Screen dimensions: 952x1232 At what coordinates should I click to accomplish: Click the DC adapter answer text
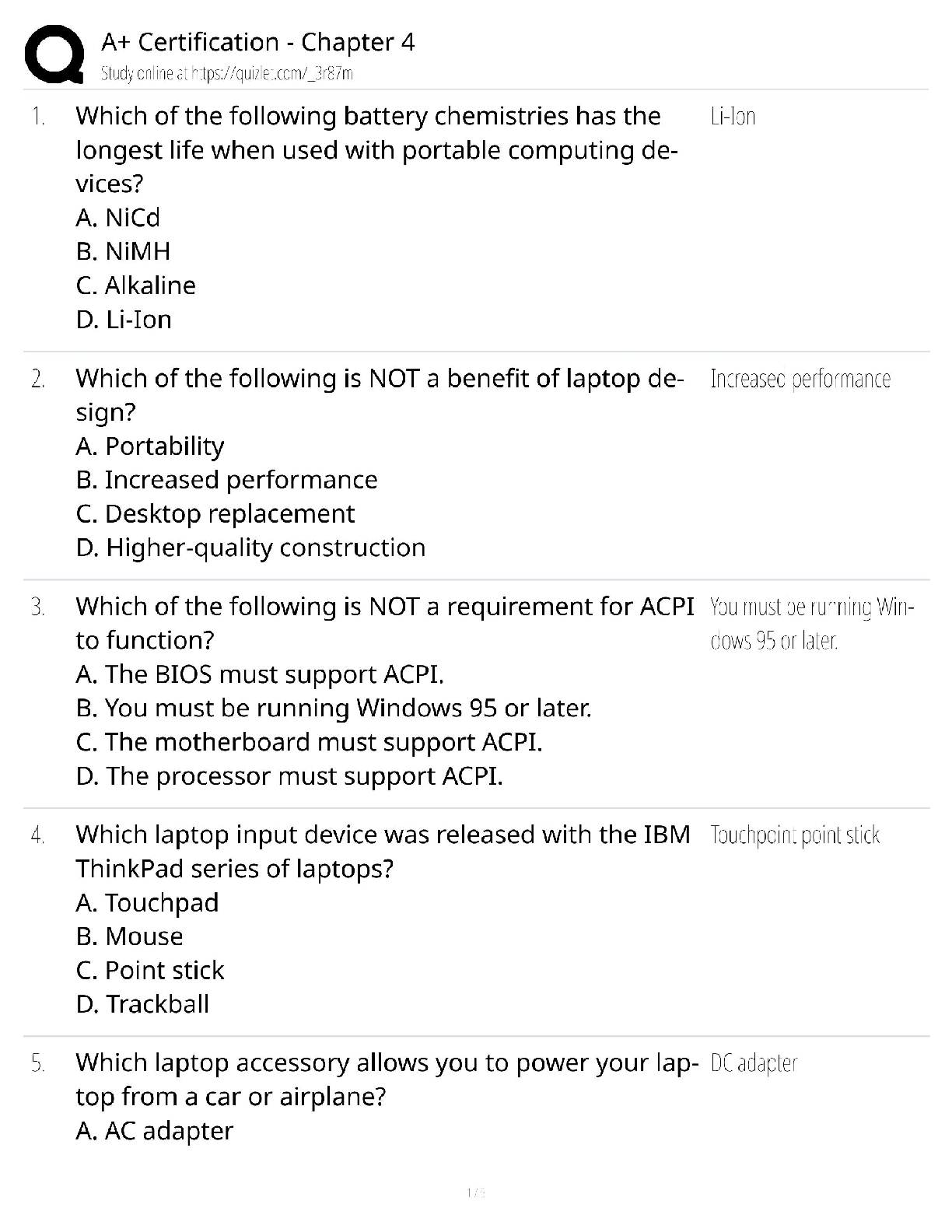point(754,1063)
